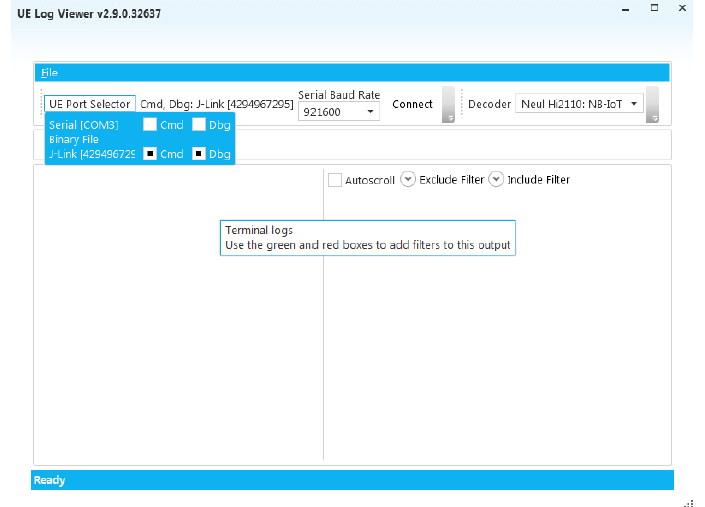Select Binary File port option
This screenshot has height=507, width=705.
(x=74, y=139)
